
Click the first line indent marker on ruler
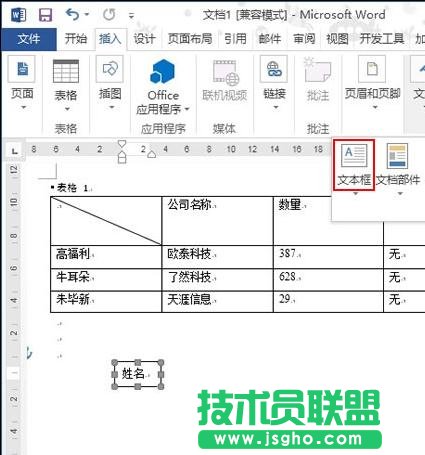click(x=122, y=144)
